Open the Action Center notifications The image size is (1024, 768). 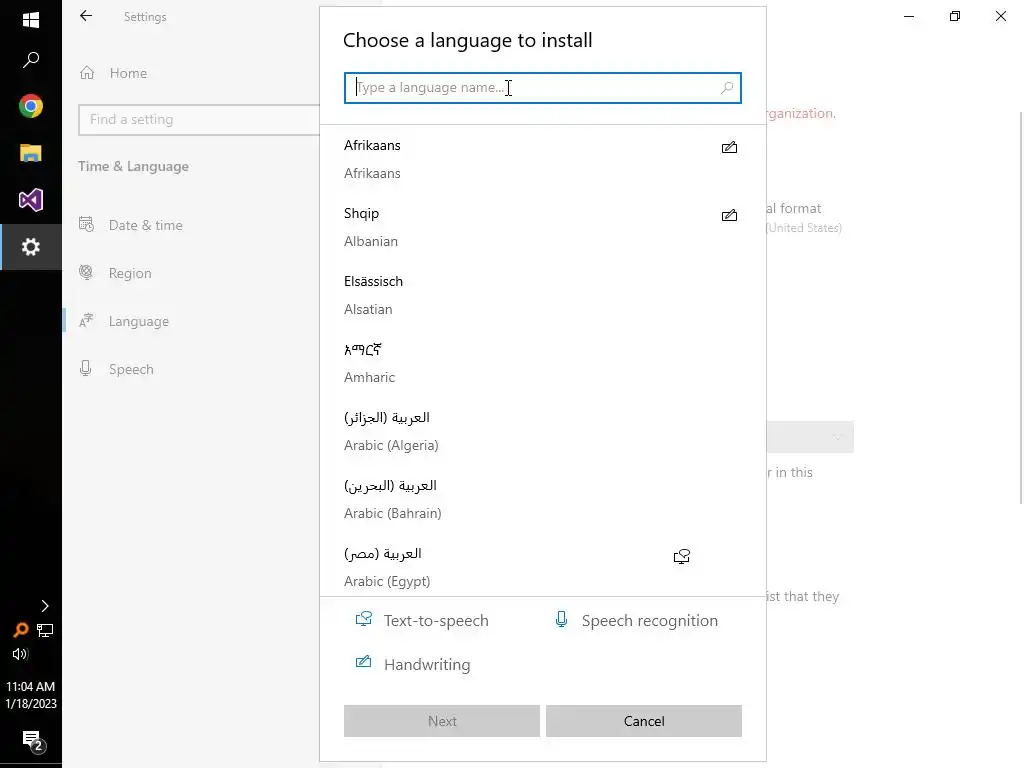(32, 740)
